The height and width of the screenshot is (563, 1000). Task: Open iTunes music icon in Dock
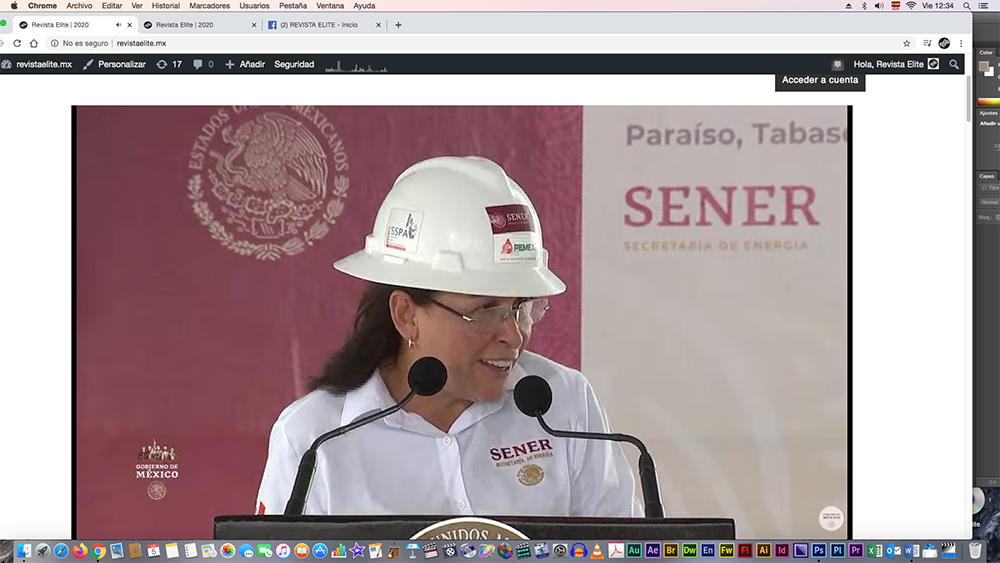[283, 550]
